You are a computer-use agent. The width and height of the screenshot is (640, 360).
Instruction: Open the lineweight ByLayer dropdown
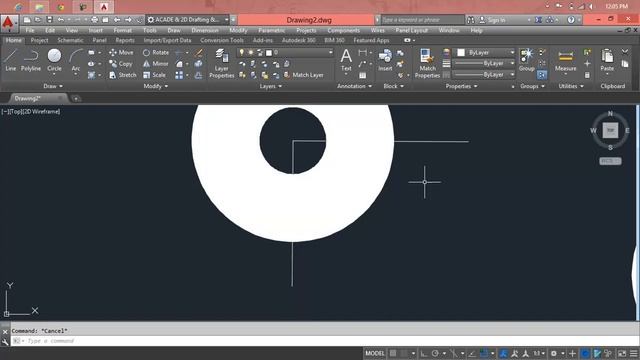[x=485, y=64]
